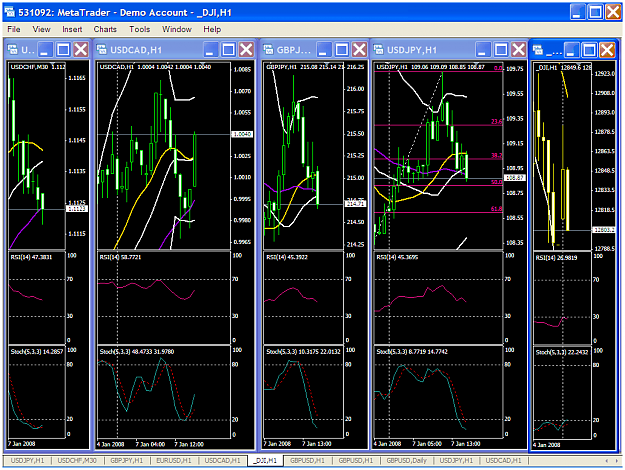Click the USDJPY 23.6 Fibonacci level label
This screenshot has height=470, width=625.
(496, 122)
